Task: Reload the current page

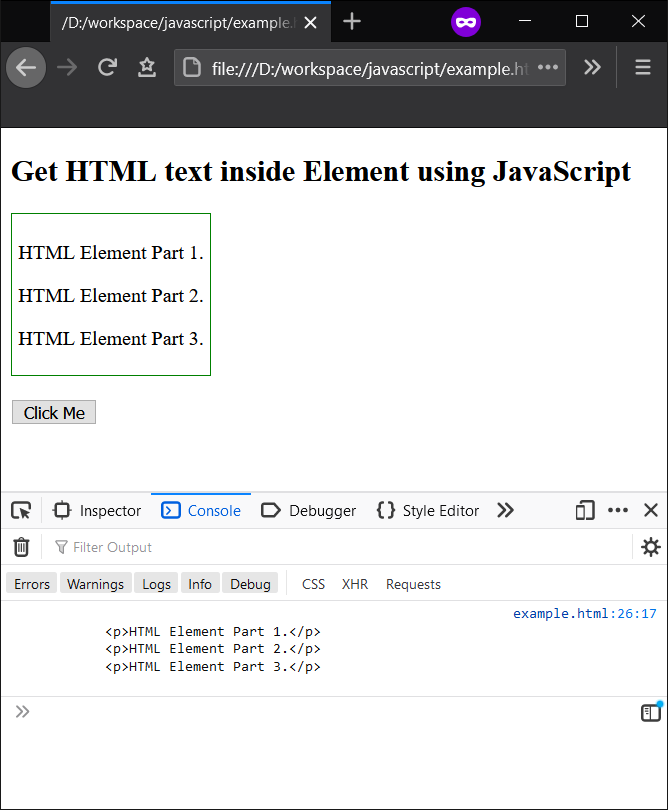Action: 108,68
